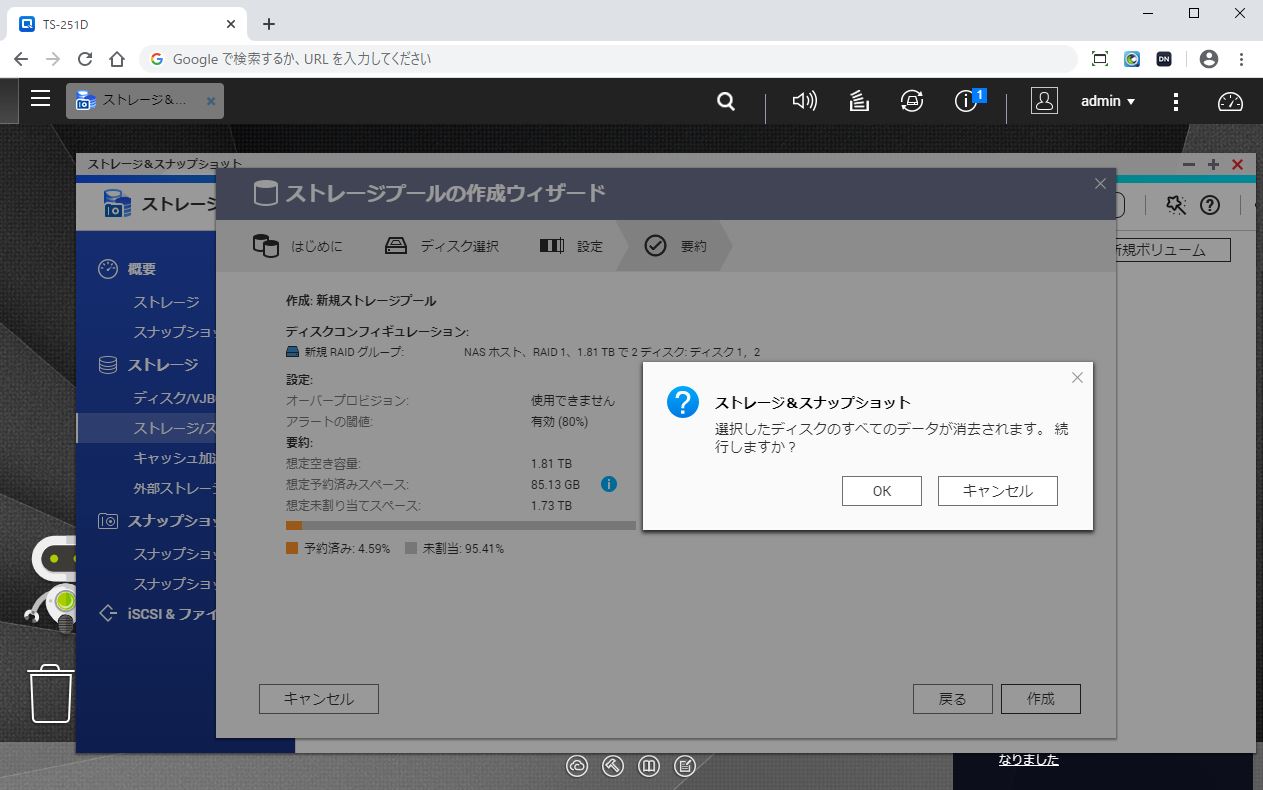Open the volume control speaker icon
Image resolution: width=1263 pixels, height=790 pixels.
point(804,101)
